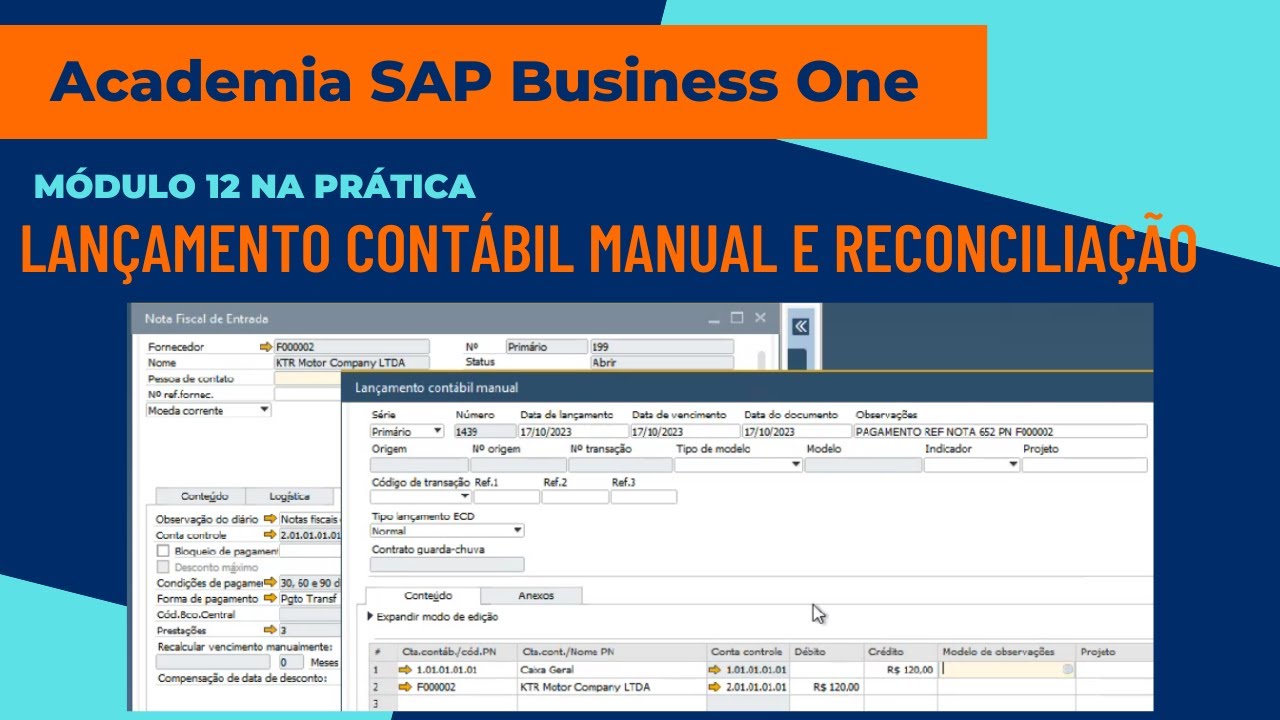Click the Nota Fiscal vertical scrollbar
Image resolution: width=1280 pixels, height=720 pixels.
(762, 362)
